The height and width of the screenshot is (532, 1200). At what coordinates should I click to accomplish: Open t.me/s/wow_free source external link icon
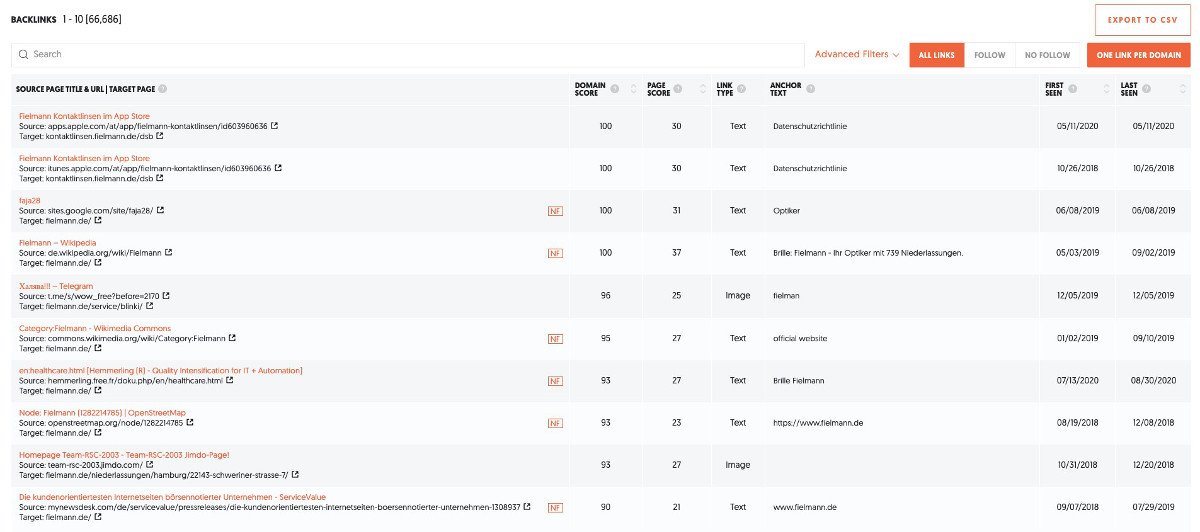[166, 295]
